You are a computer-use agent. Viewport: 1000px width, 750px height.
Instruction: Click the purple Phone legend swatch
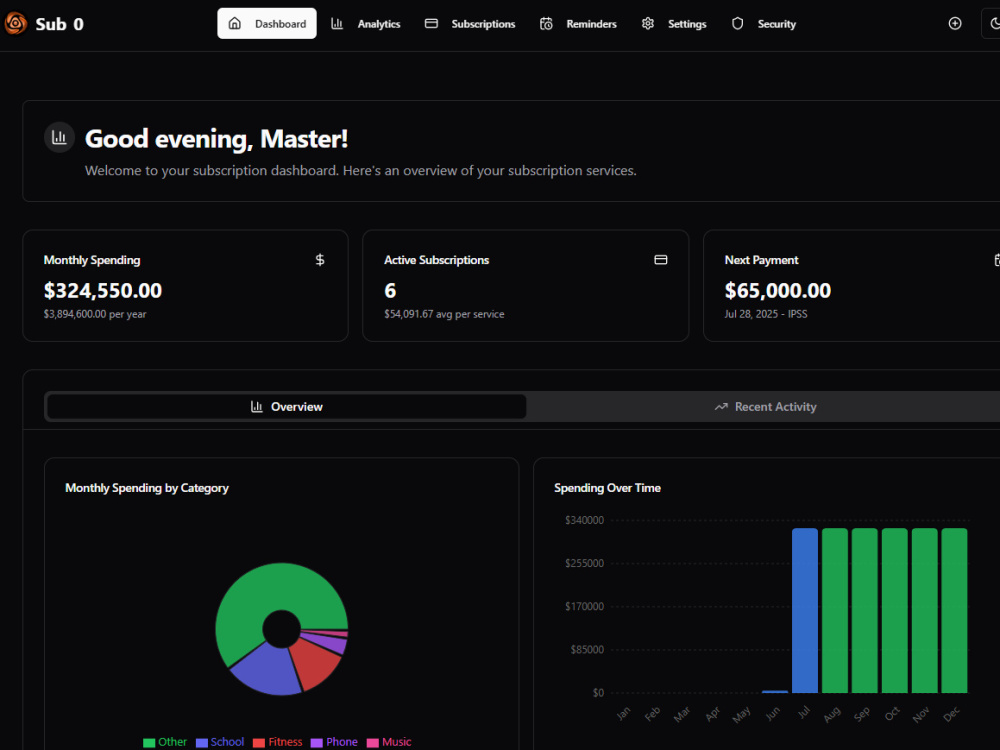coord(317,742)
